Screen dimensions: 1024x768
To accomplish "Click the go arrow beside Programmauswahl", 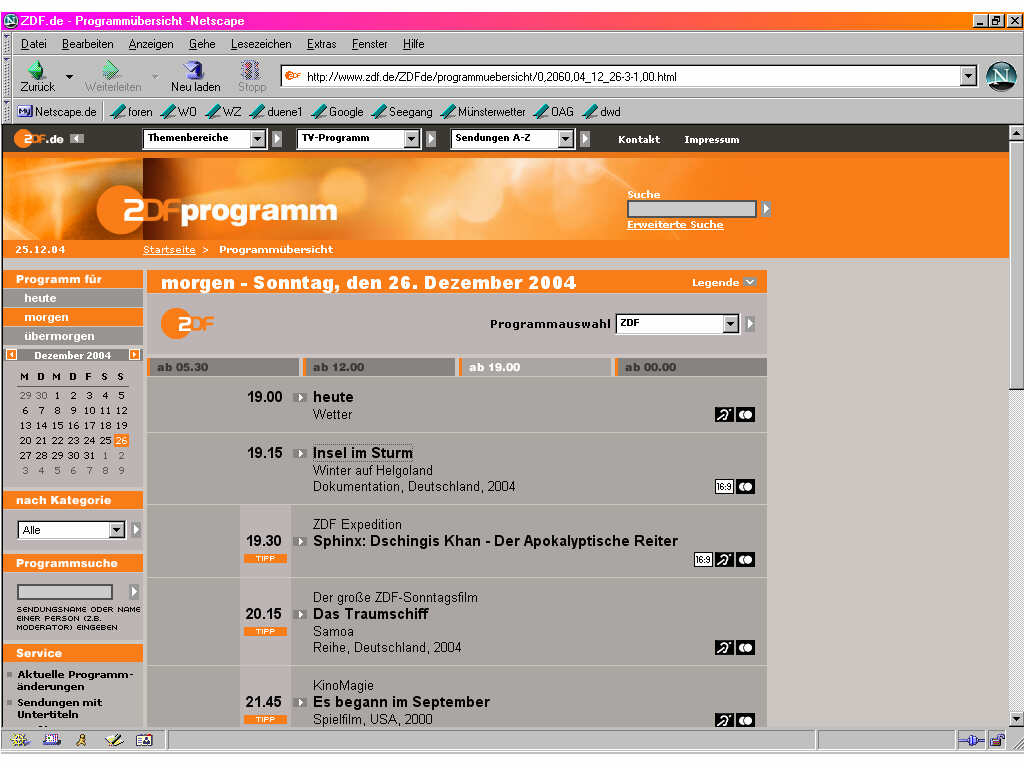I will (750, 323).
